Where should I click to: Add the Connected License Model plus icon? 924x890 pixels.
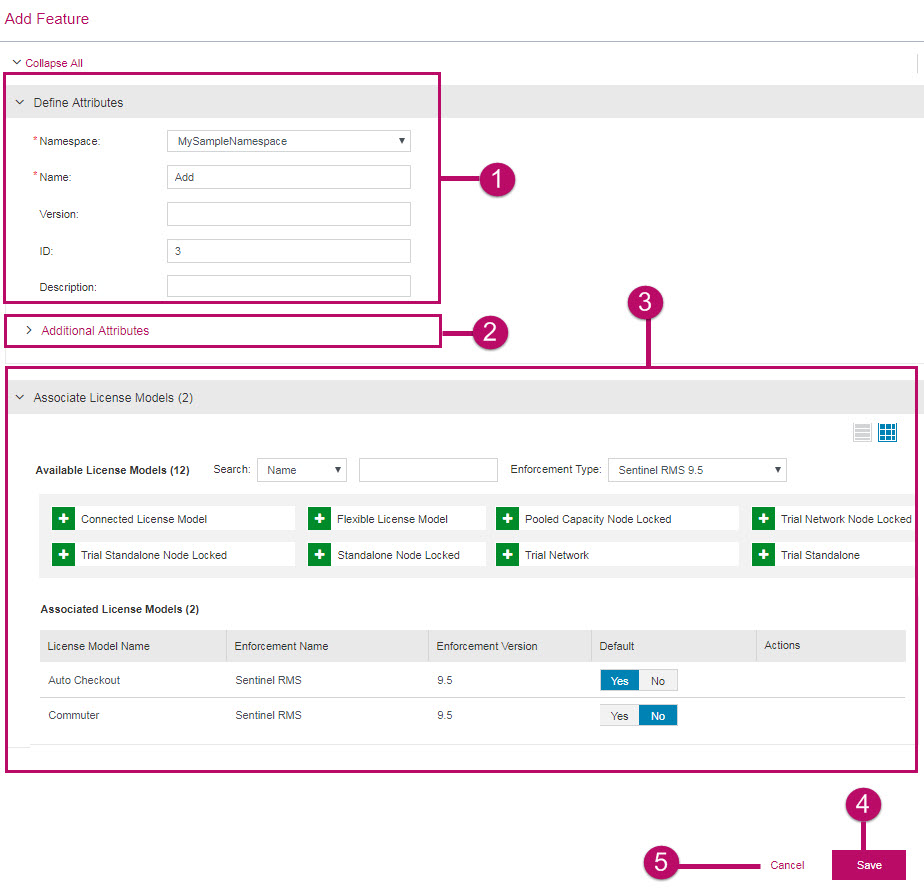click(x=63, y=519)
